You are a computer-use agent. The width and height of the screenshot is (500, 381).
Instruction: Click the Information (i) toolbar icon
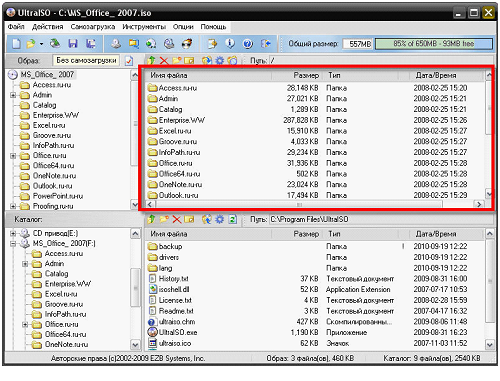230,44
